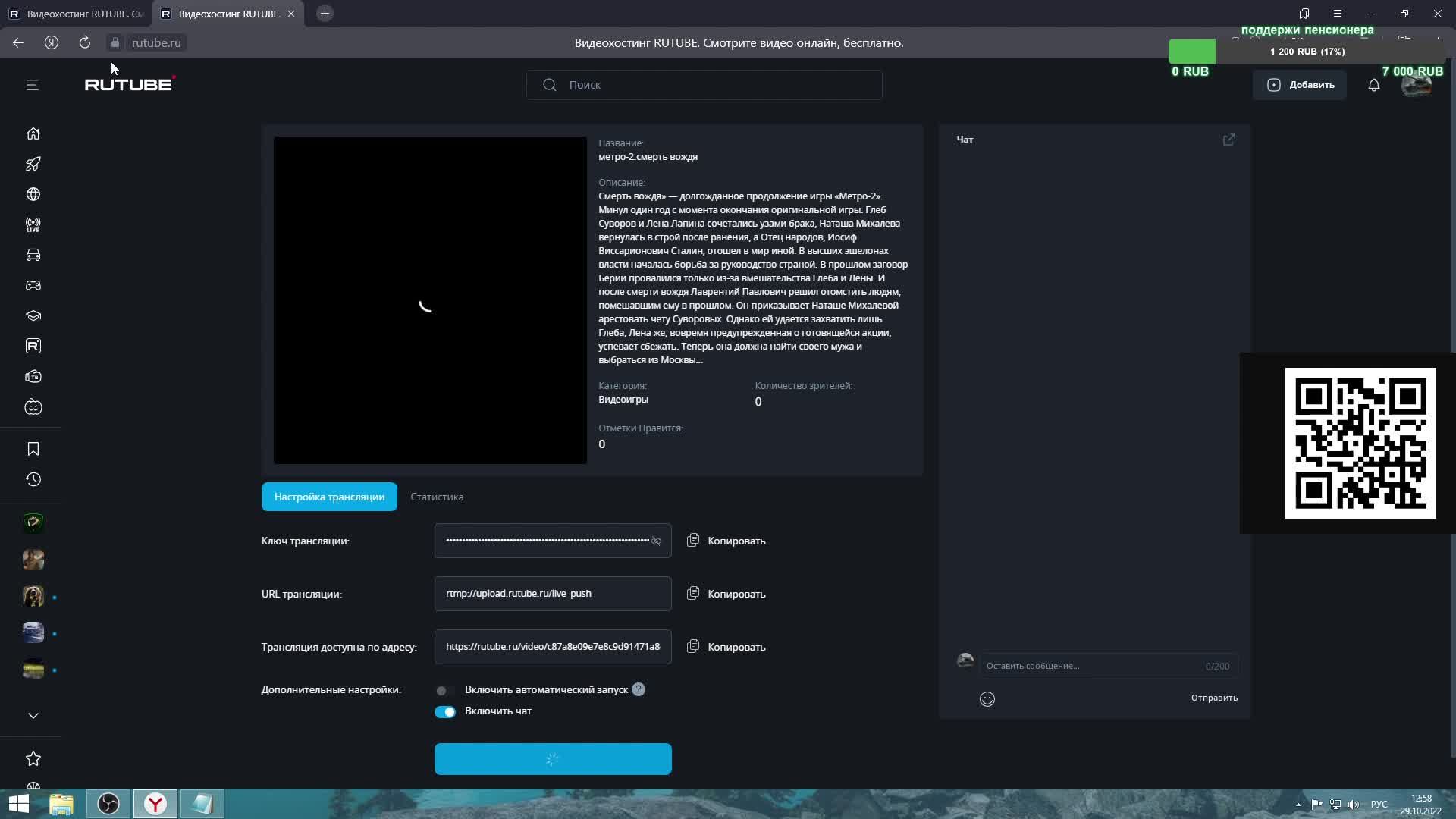Image resolution: width=1456 pixels, height=819 pixels.
Task: Open the emoji picker in chat
Action: pyautogui.click(x=987, y=699)
